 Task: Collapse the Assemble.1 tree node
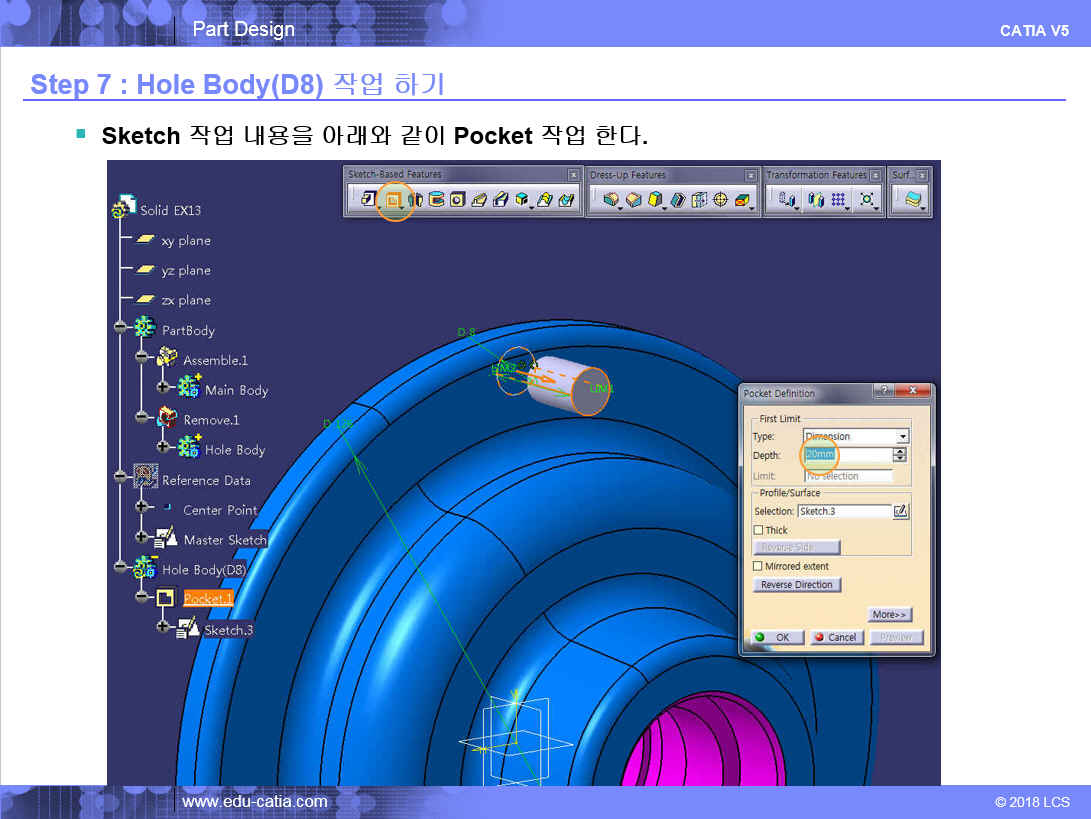142,357
